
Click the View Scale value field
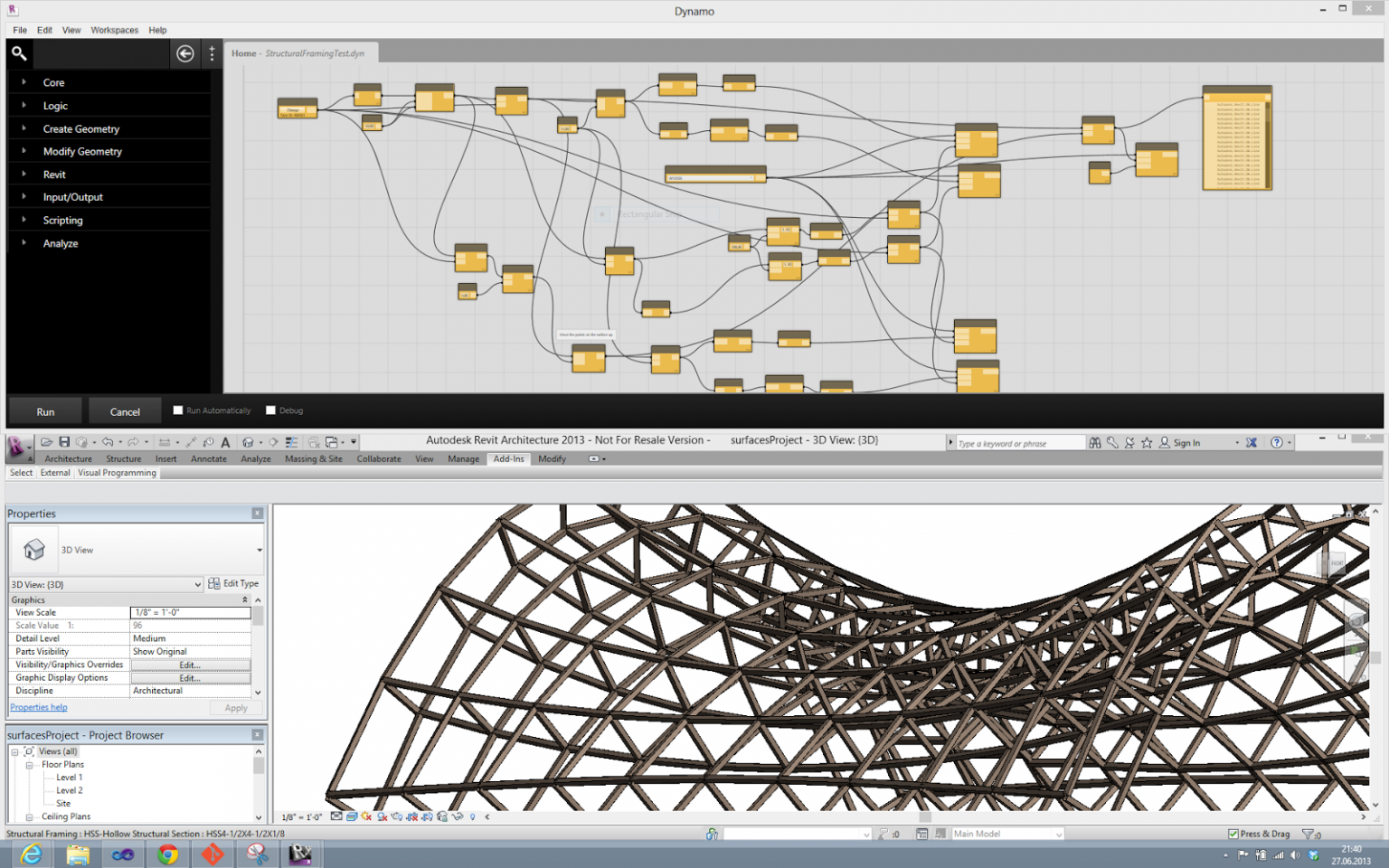190,612
